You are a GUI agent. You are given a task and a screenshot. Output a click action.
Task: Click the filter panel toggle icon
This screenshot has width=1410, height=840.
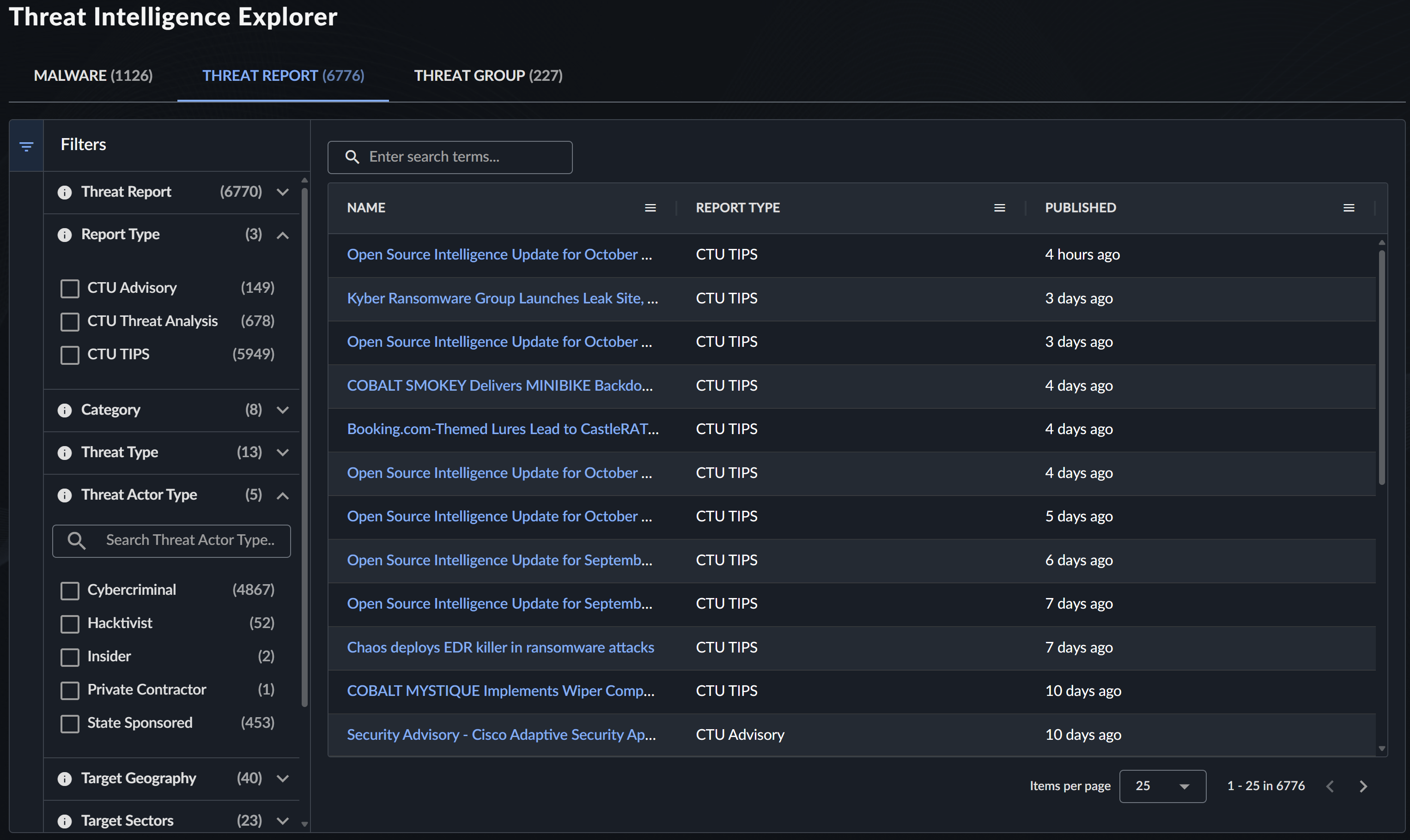pos(26,146)
